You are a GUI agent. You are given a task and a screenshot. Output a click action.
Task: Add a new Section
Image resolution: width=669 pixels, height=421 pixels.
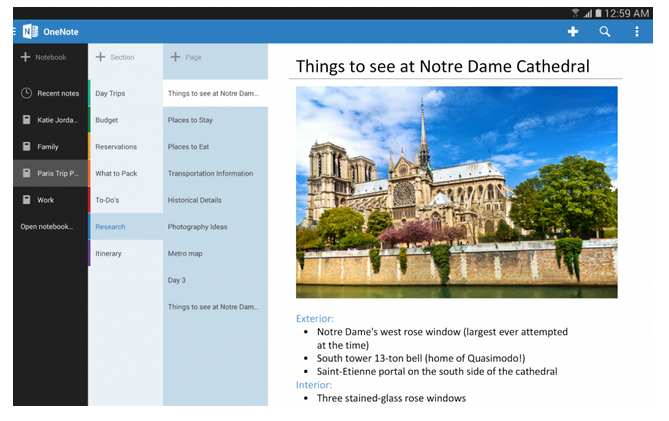coord(118,58)
